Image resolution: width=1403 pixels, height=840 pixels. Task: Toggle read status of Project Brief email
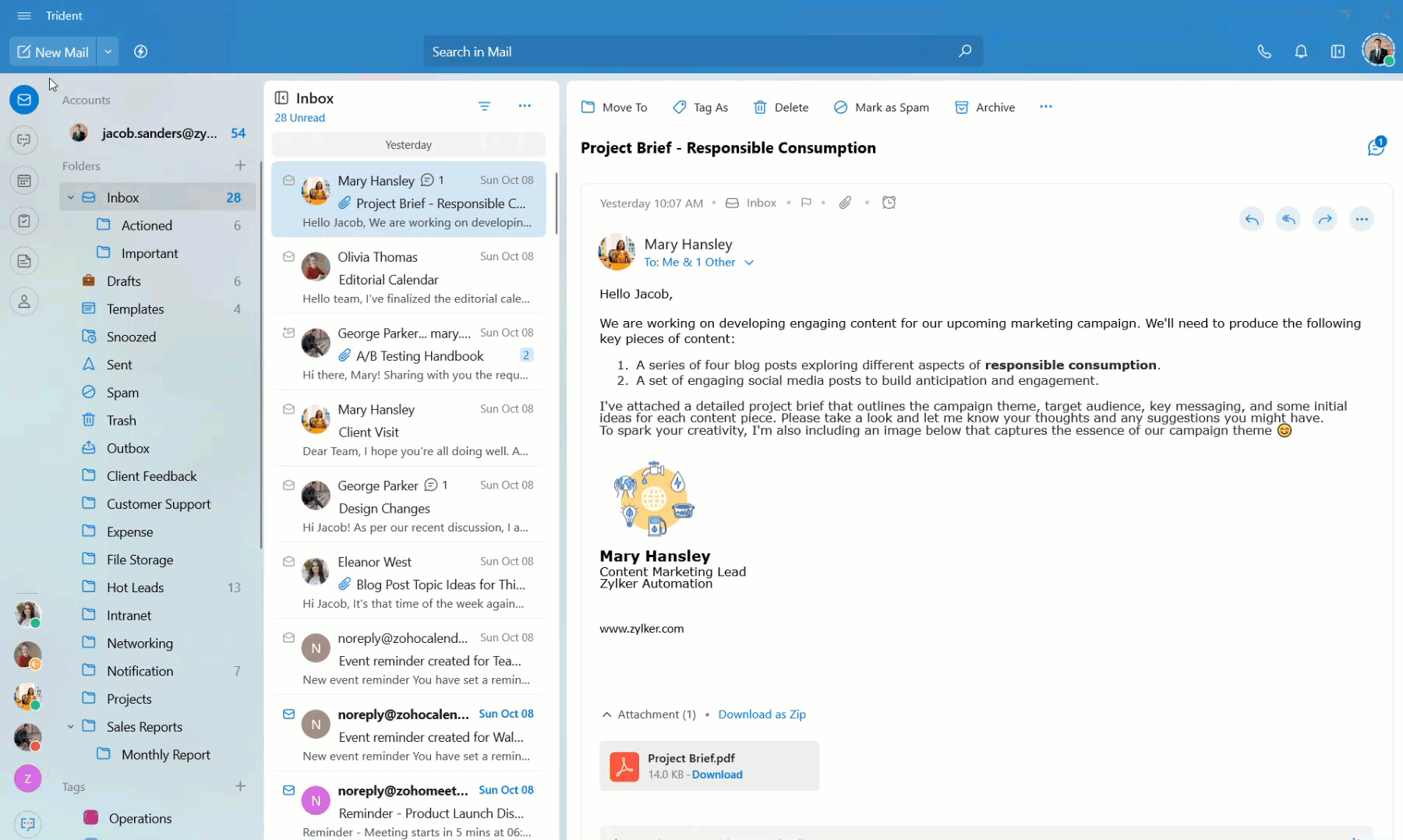pyautogui.click(x=288, y=181)
